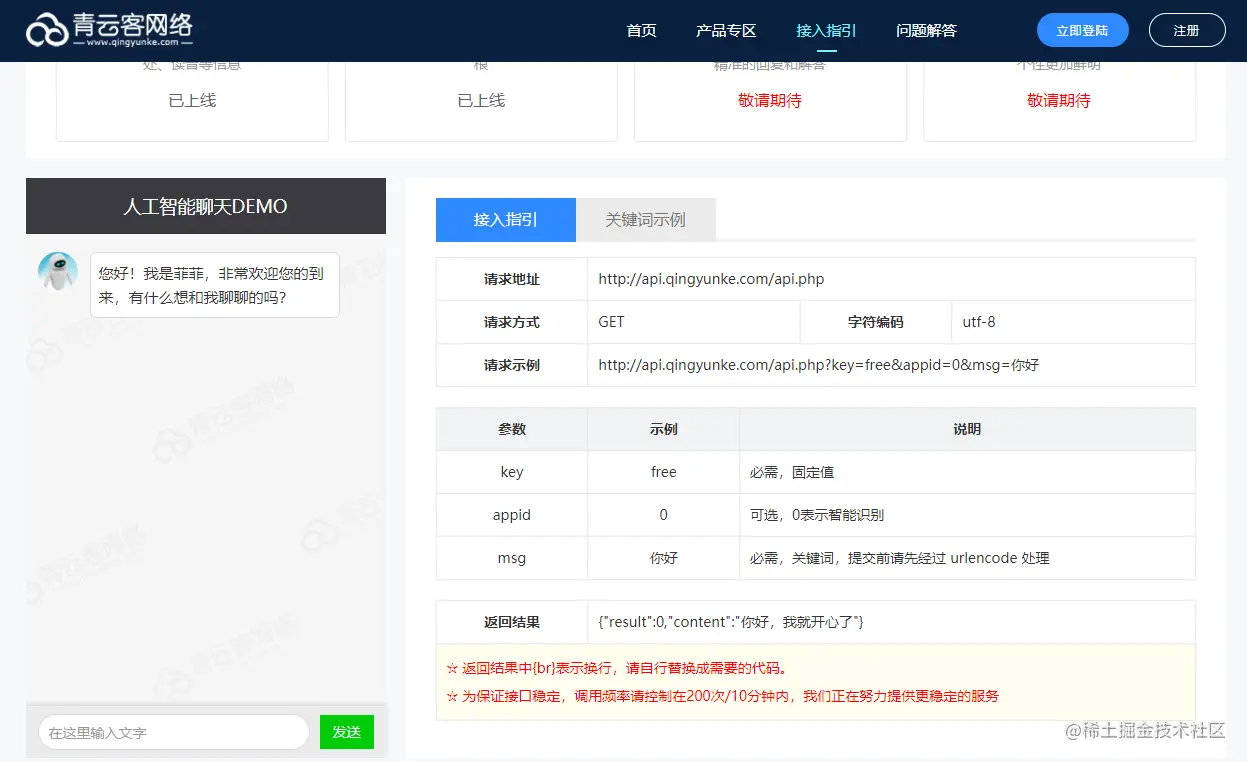Screen dimensions: 1247x762
Task: Click the second 已上线 status text
Action: (481, 100)
